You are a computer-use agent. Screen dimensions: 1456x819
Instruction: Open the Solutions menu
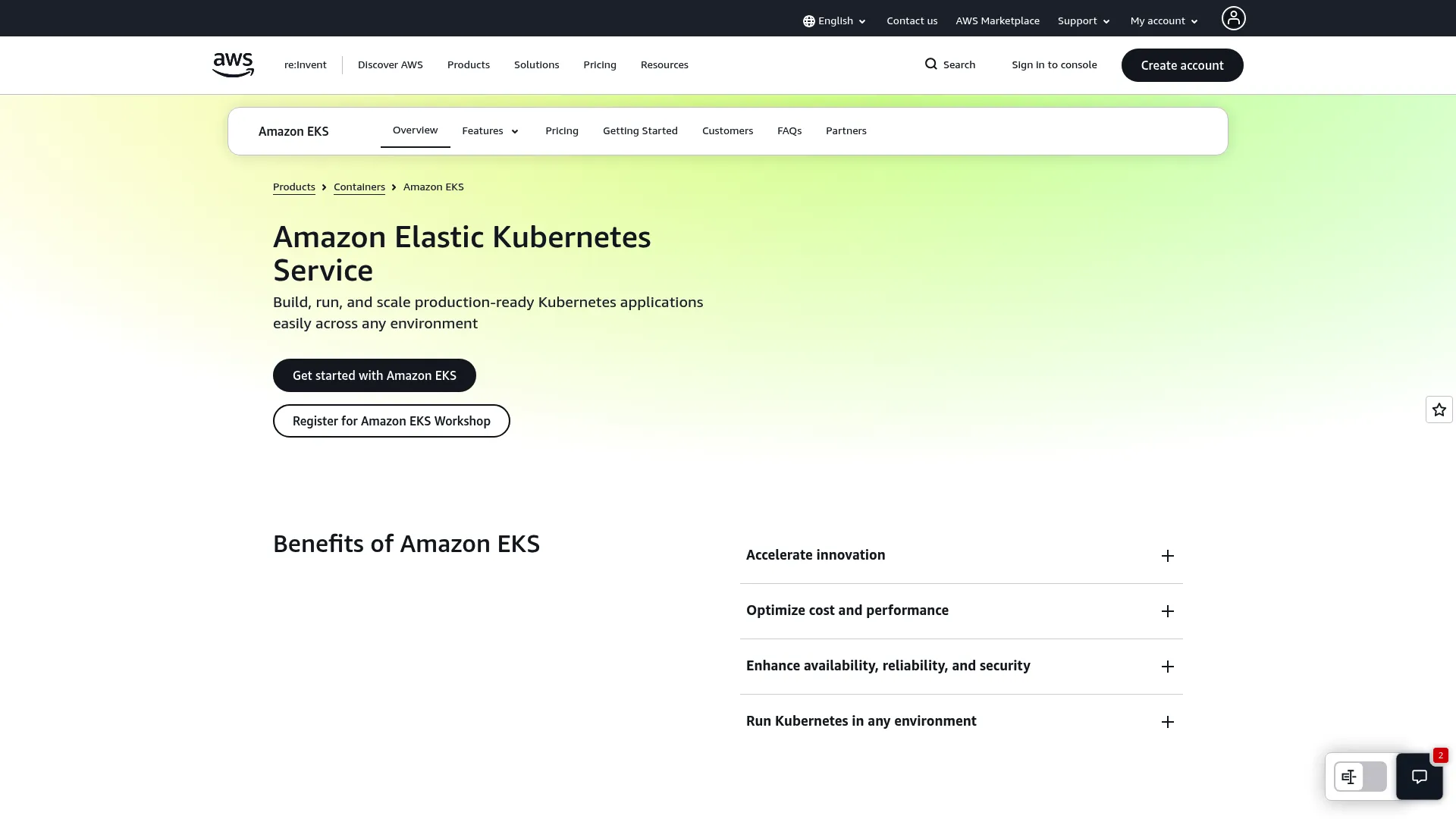(x=536, y=65)
